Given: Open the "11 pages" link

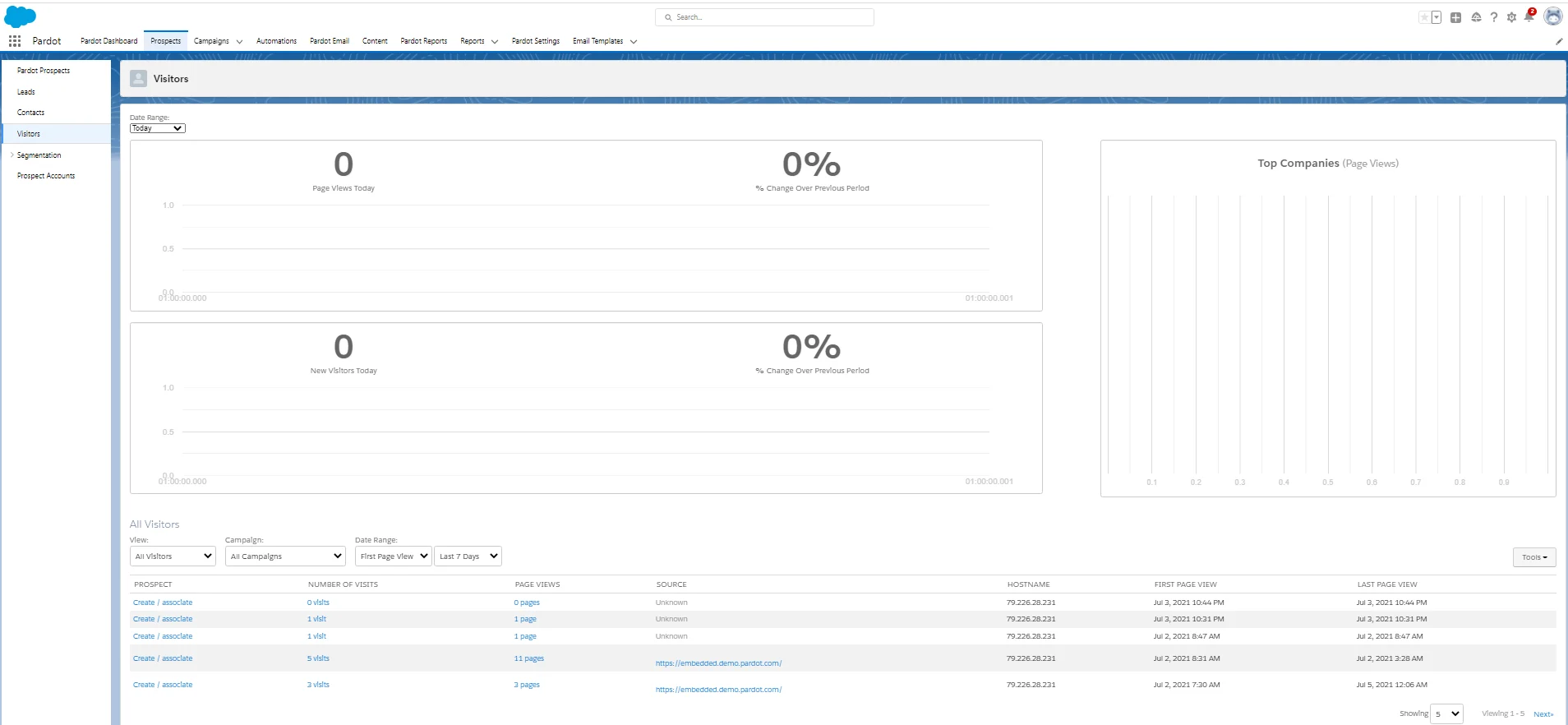Looking at the screenshot, I should [x=529, y=658].
